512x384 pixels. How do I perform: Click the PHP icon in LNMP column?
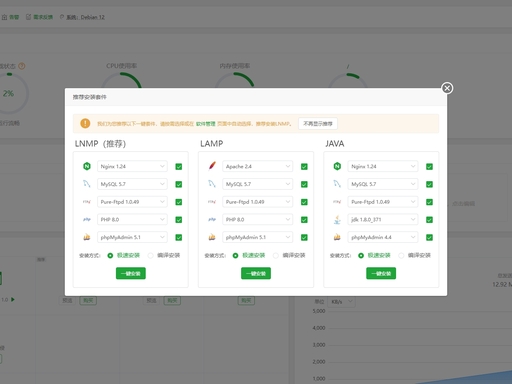[x=87, y=219]
